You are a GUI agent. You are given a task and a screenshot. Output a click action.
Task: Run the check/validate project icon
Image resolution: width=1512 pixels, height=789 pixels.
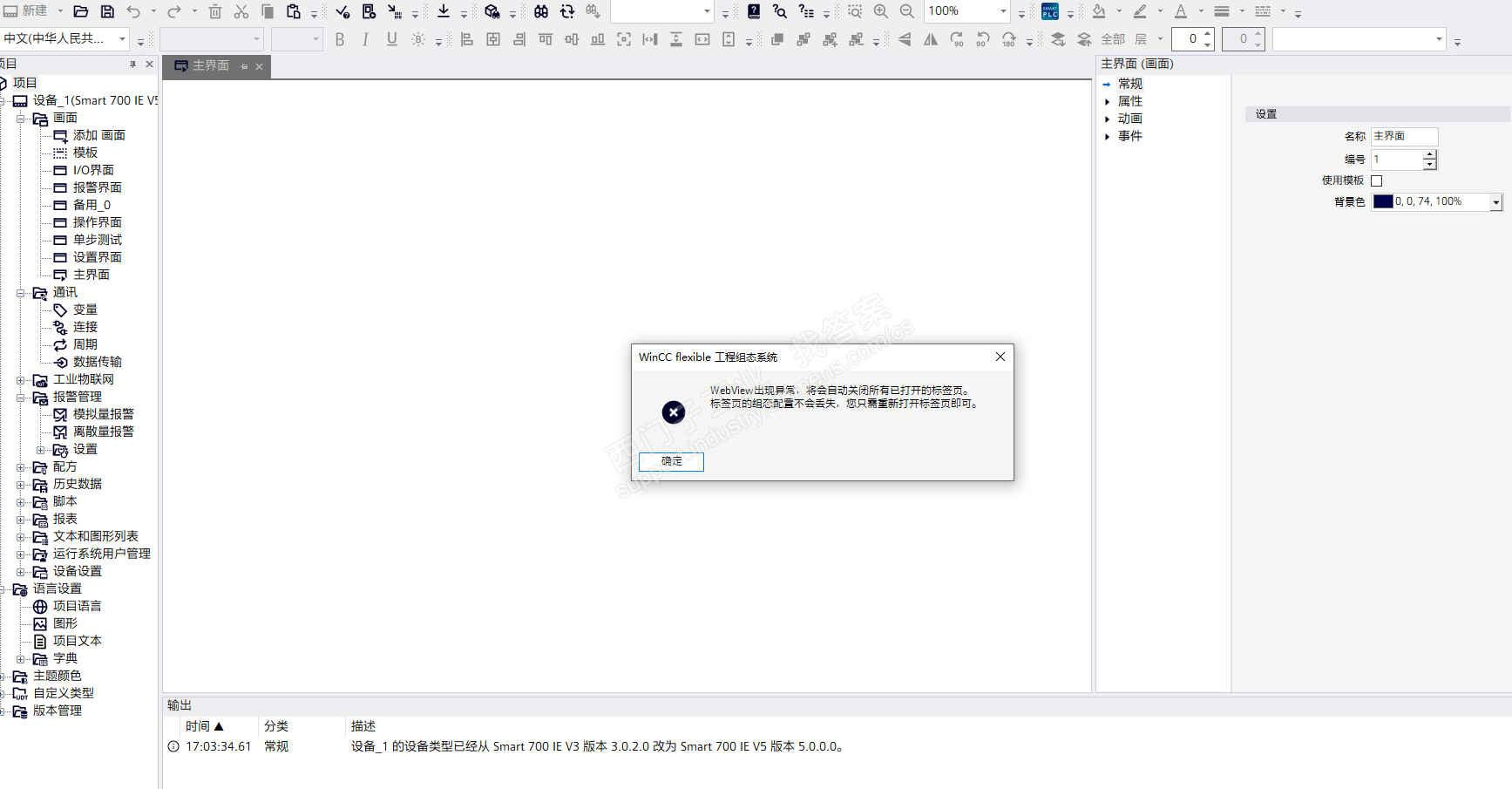(342, 11)
